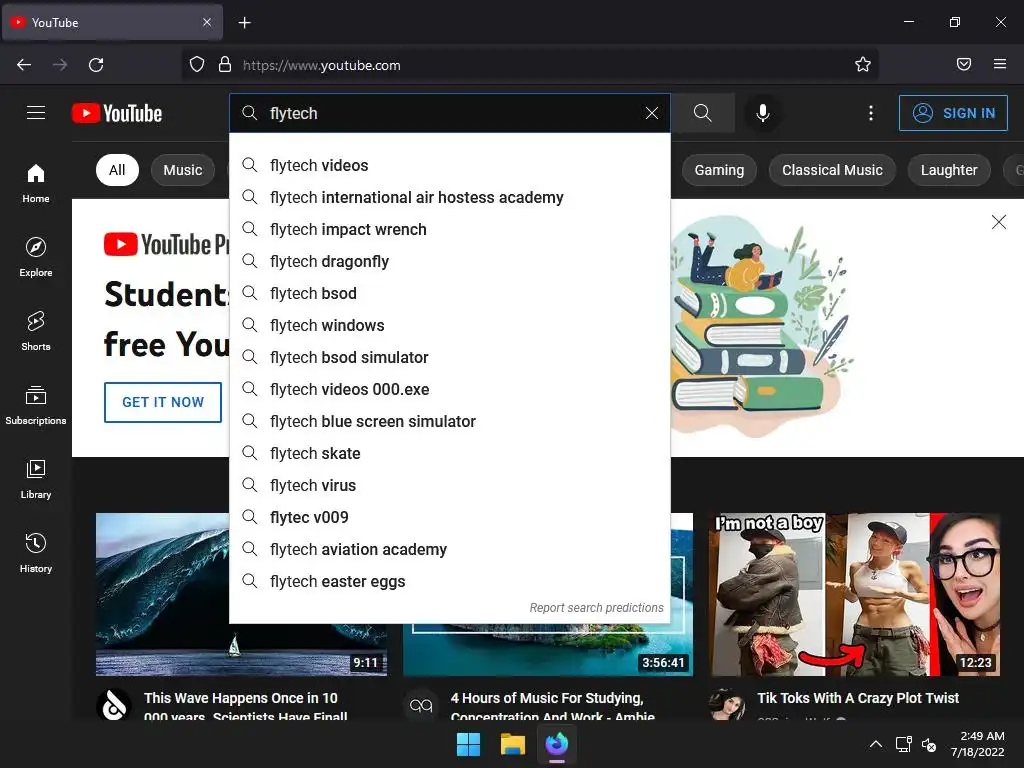The image size is (1024, 768).
Task: Open '4 Hours of Music For Studying' title
Action: click(552, 707)
